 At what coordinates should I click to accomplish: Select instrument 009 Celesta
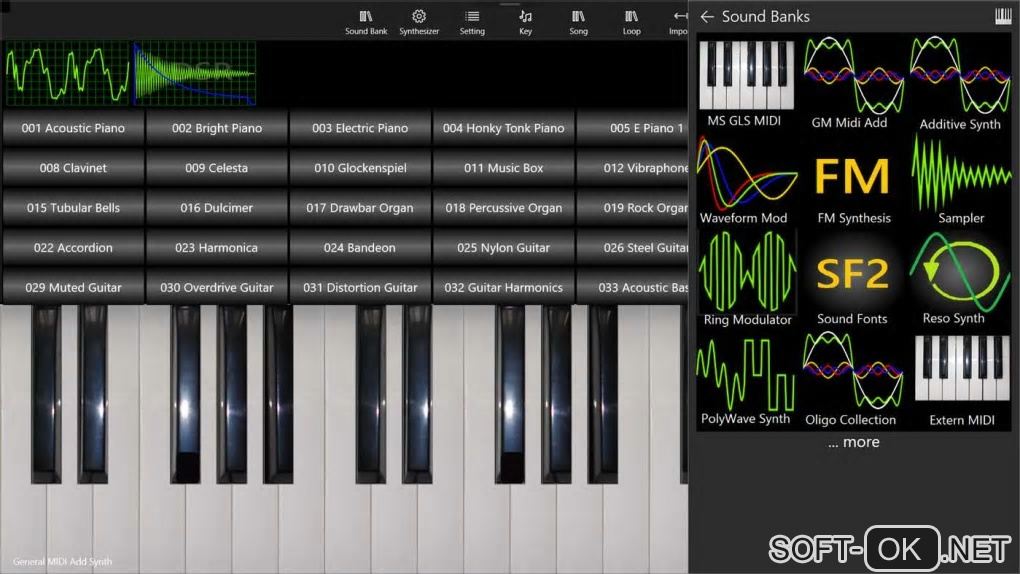point(217,168)
